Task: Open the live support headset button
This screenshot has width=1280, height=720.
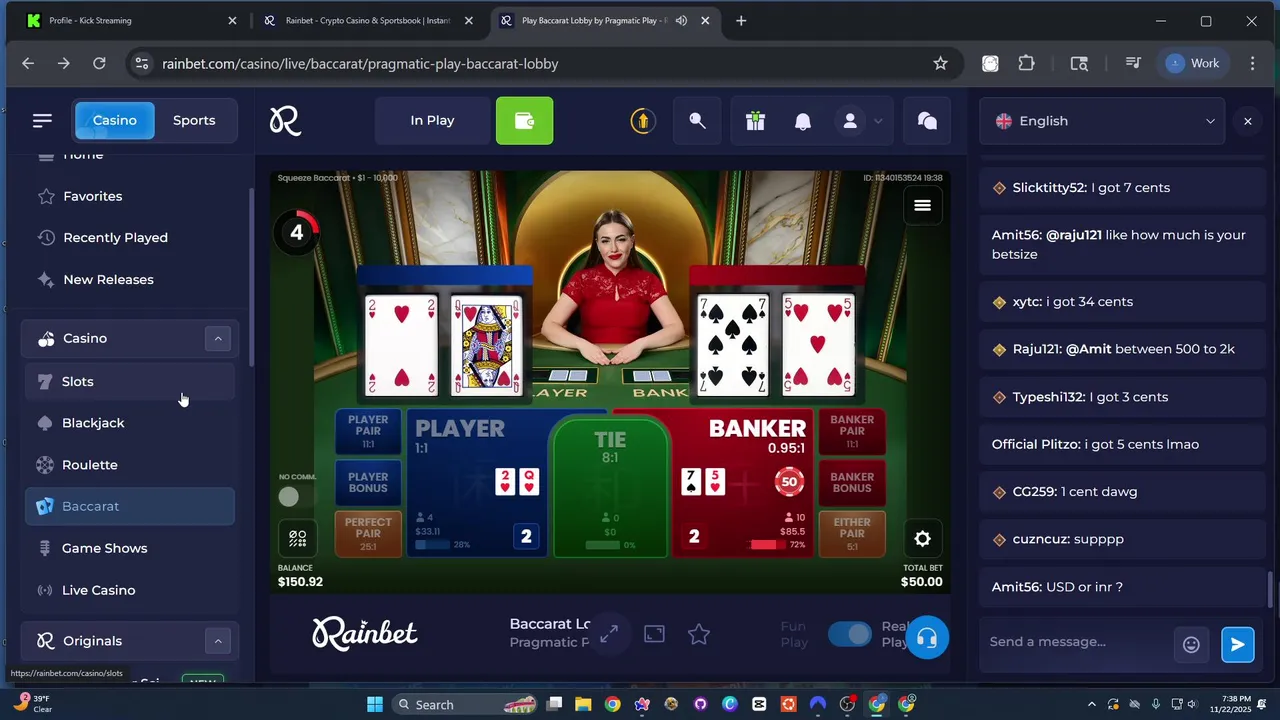Action: pyautogui.click(x=927, y=638)
